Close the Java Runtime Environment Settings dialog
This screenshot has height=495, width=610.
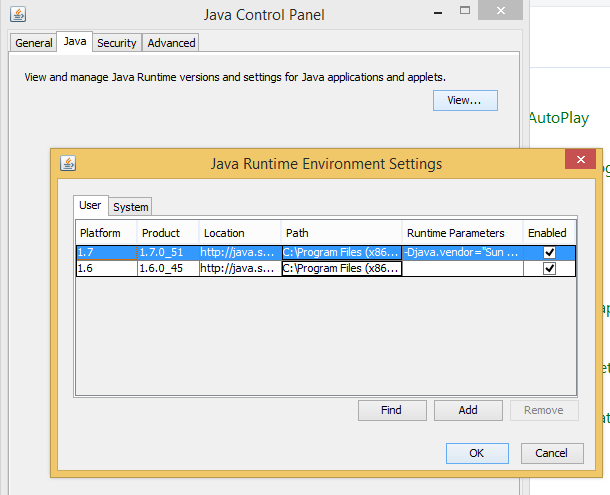point(579,160)
